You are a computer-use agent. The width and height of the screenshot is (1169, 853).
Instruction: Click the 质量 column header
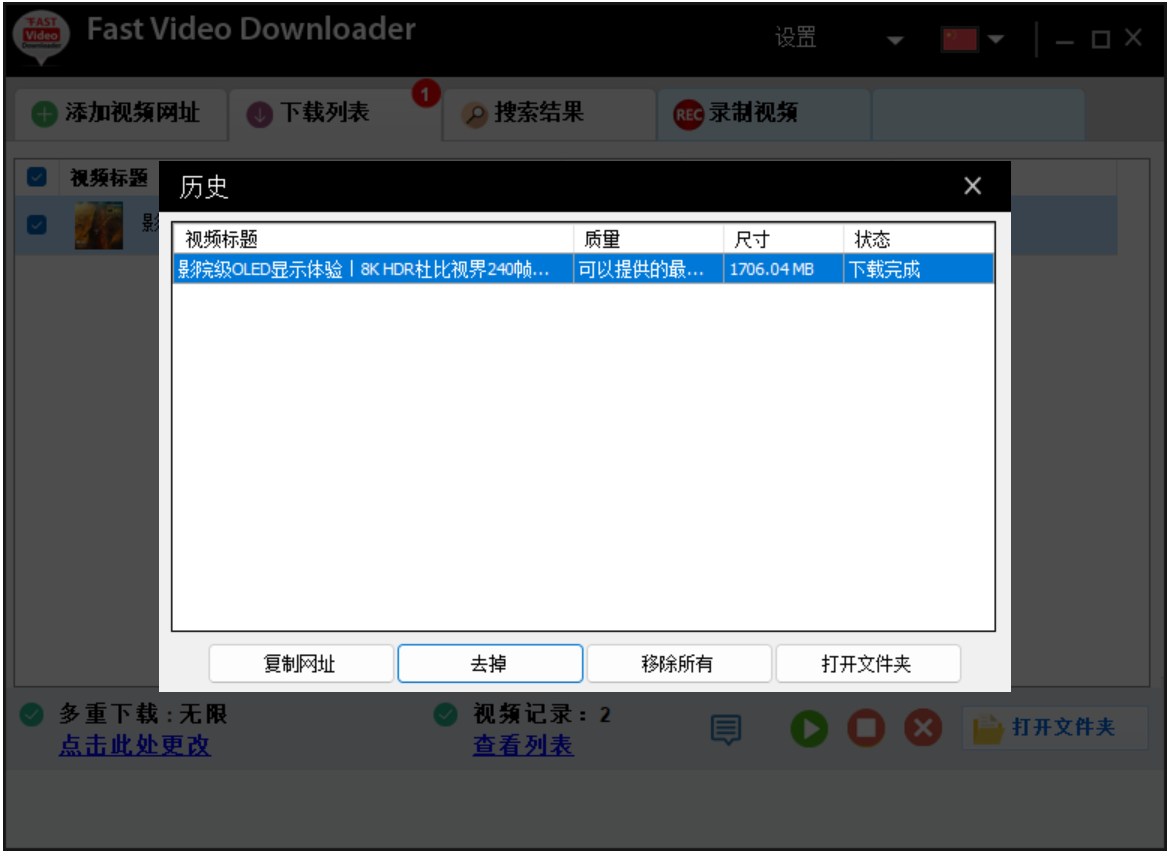[x=649, y=239]
